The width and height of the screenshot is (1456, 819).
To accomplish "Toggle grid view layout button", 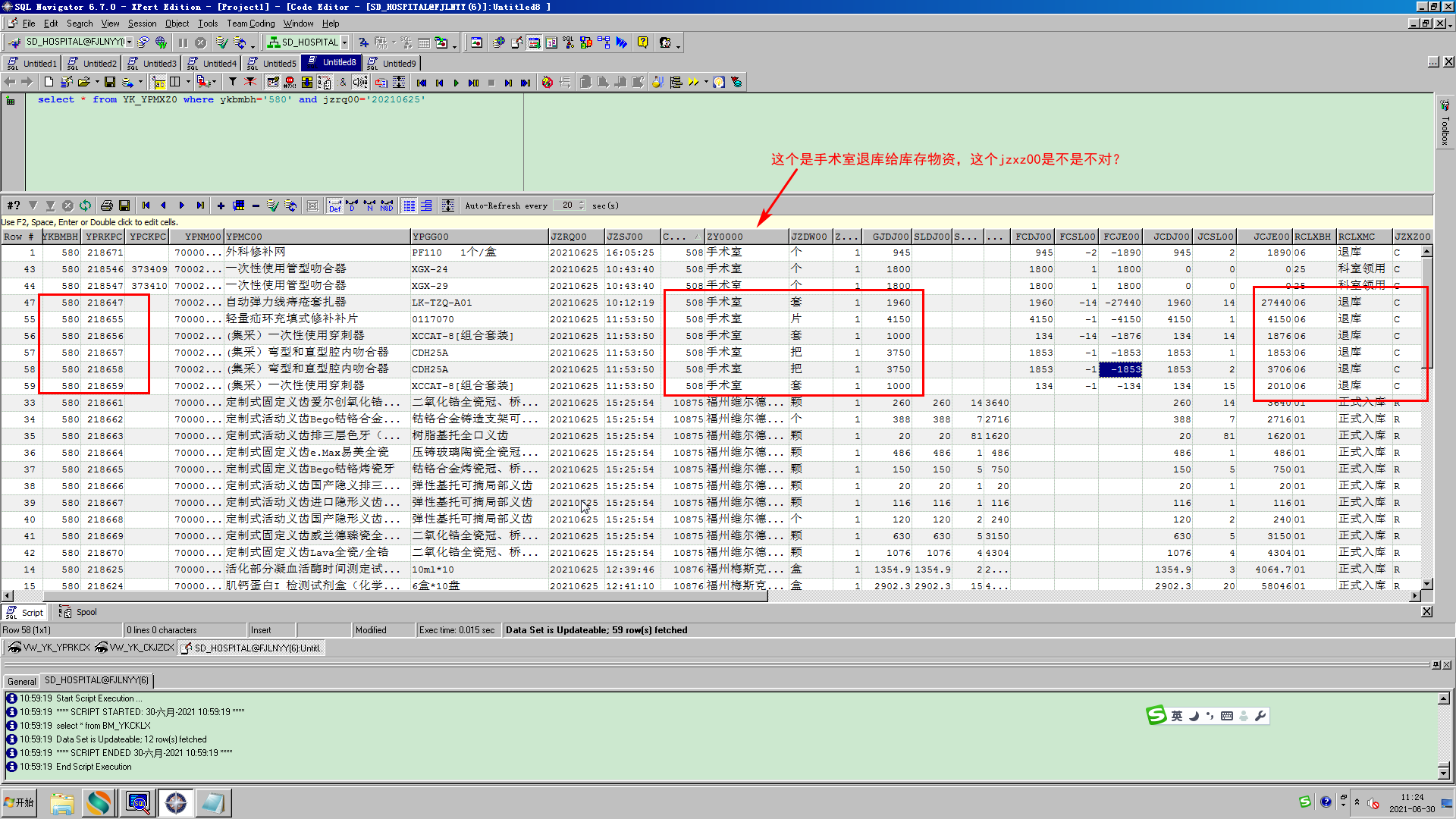I will point(409,206).
